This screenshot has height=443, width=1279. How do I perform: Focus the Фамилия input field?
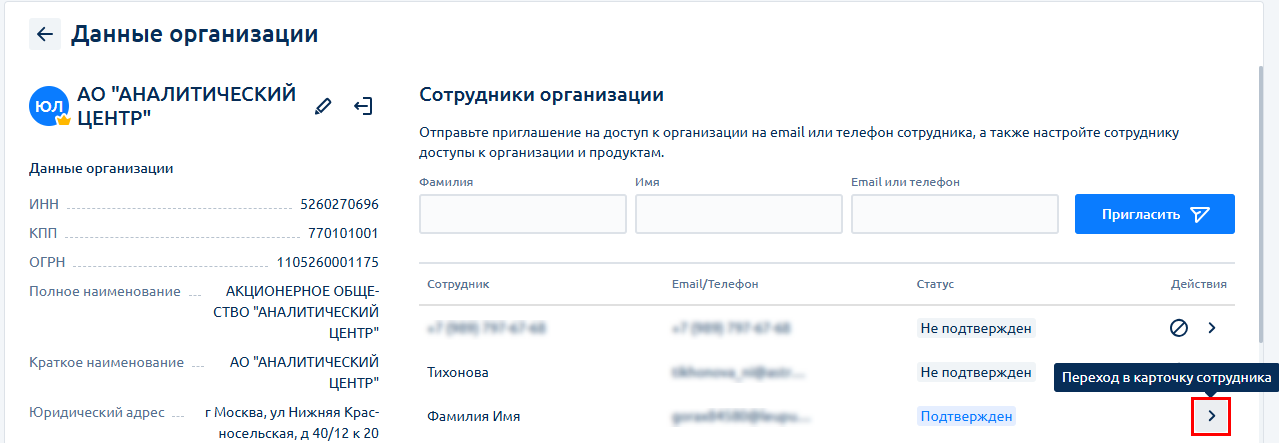pos(523,214)
